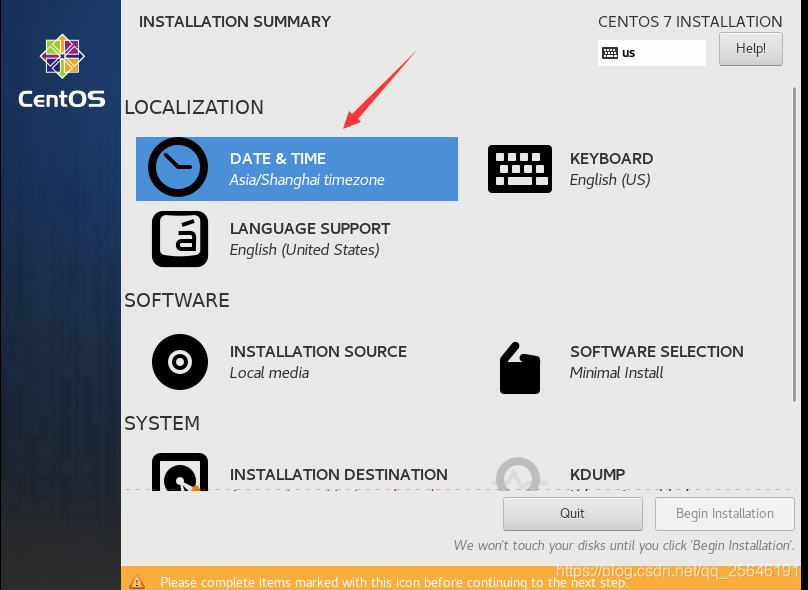Open the KDUMP icon

coord(518,474)
